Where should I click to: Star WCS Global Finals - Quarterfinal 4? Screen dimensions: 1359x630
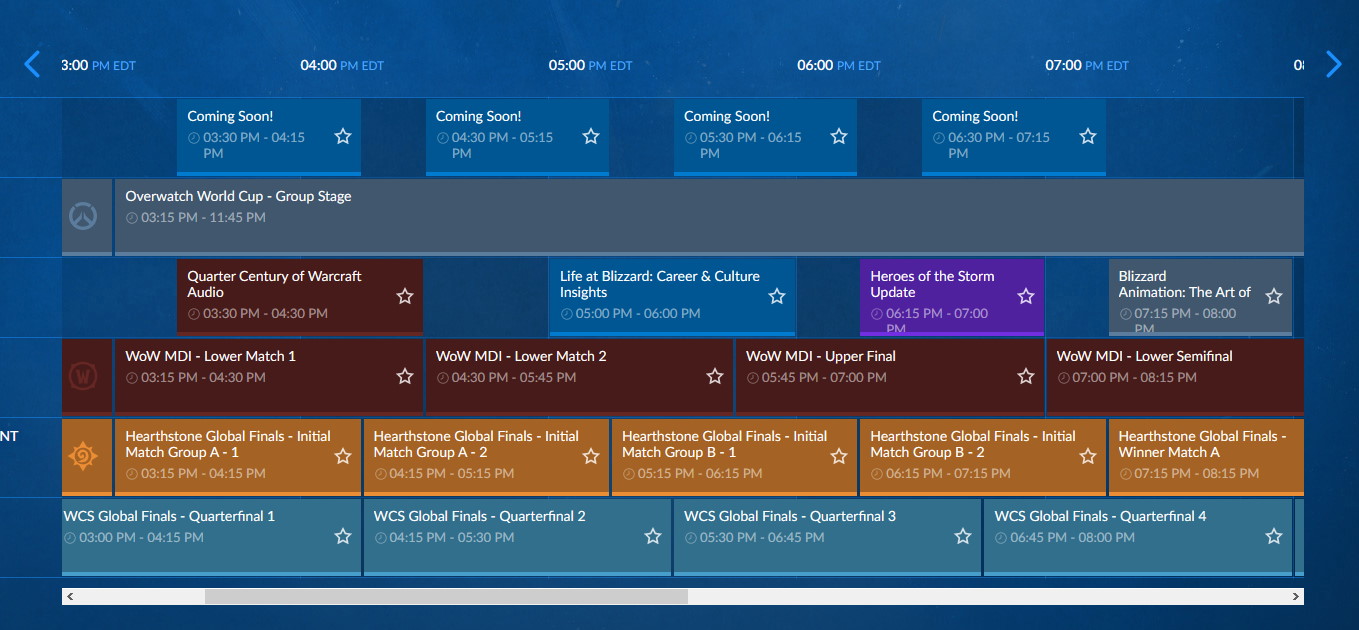click(1273, 536)
